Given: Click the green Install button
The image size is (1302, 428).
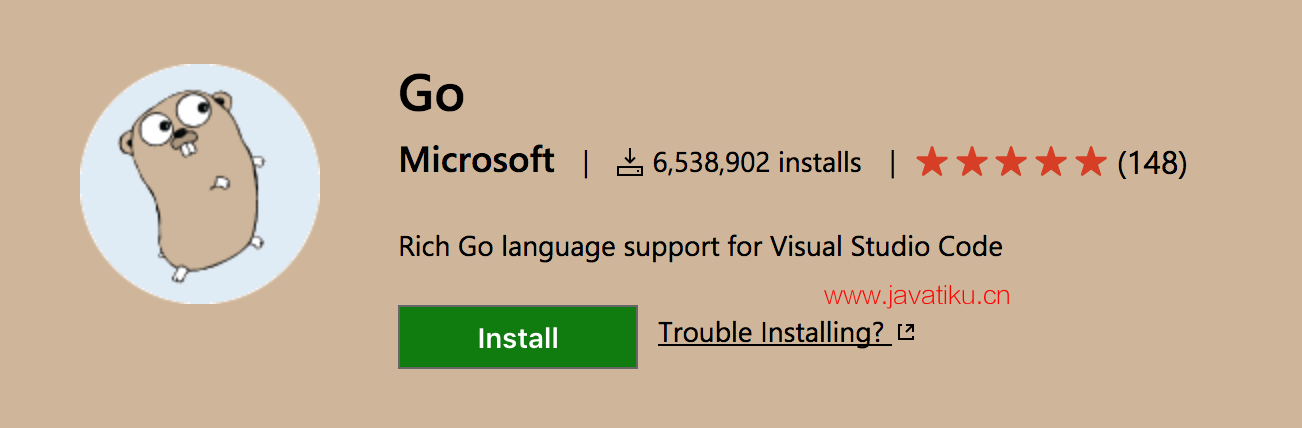Looking at the screenshot, I should 518,337.
